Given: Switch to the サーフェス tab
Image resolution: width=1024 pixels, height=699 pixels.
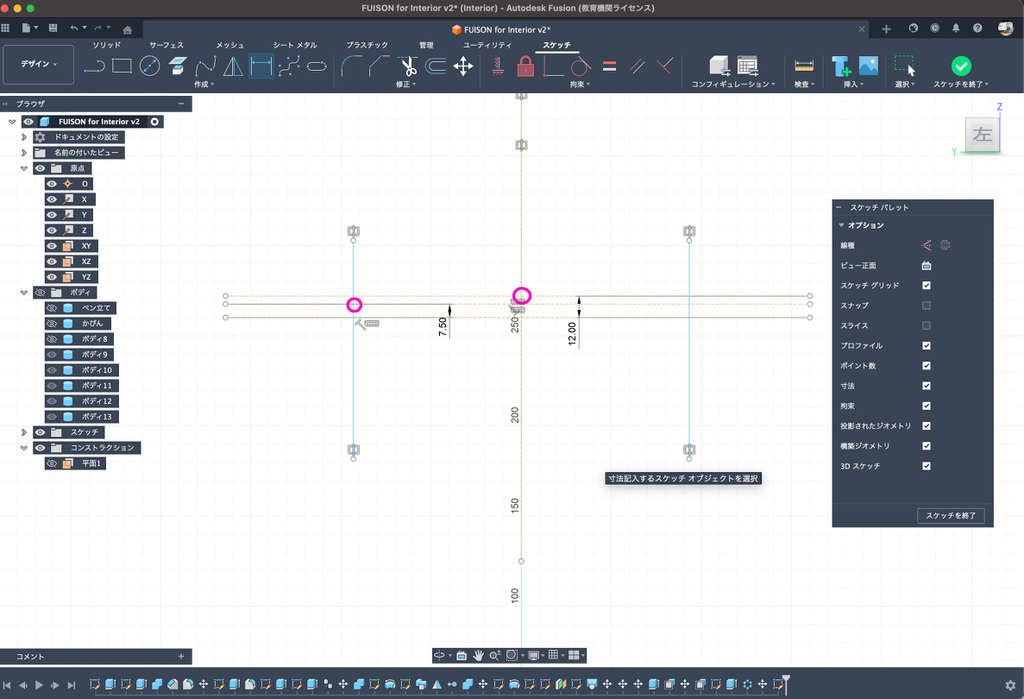Looking at the screenshot, I should 166,45.
